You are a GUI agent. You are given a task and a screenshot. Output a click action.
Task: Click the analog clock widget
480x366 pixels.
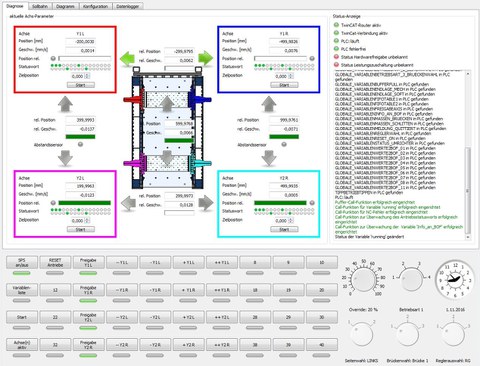coord(455,279)
